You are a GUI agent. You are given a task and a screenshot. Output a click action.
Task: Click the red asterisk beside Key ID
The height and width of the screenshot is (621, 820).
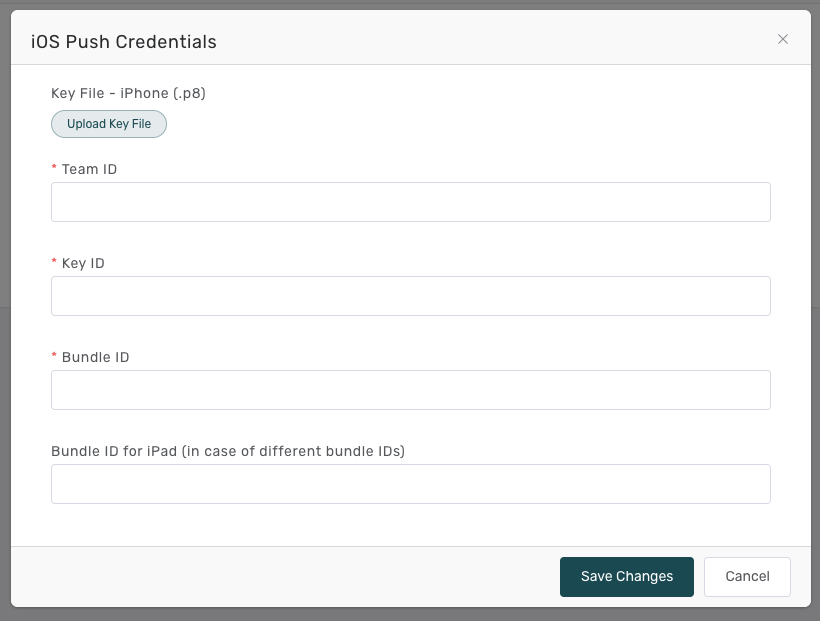coord(54,263)
